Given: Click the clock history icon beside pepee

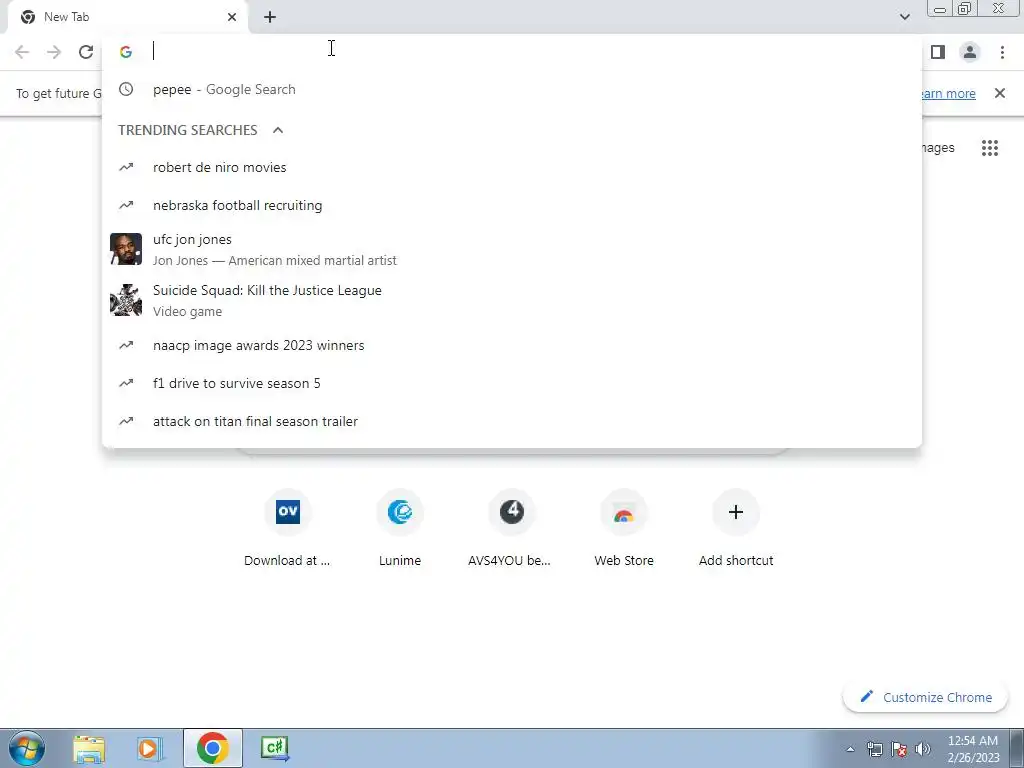Looking at the screenshot, I should pyautogui.click(x=126, y=89).
